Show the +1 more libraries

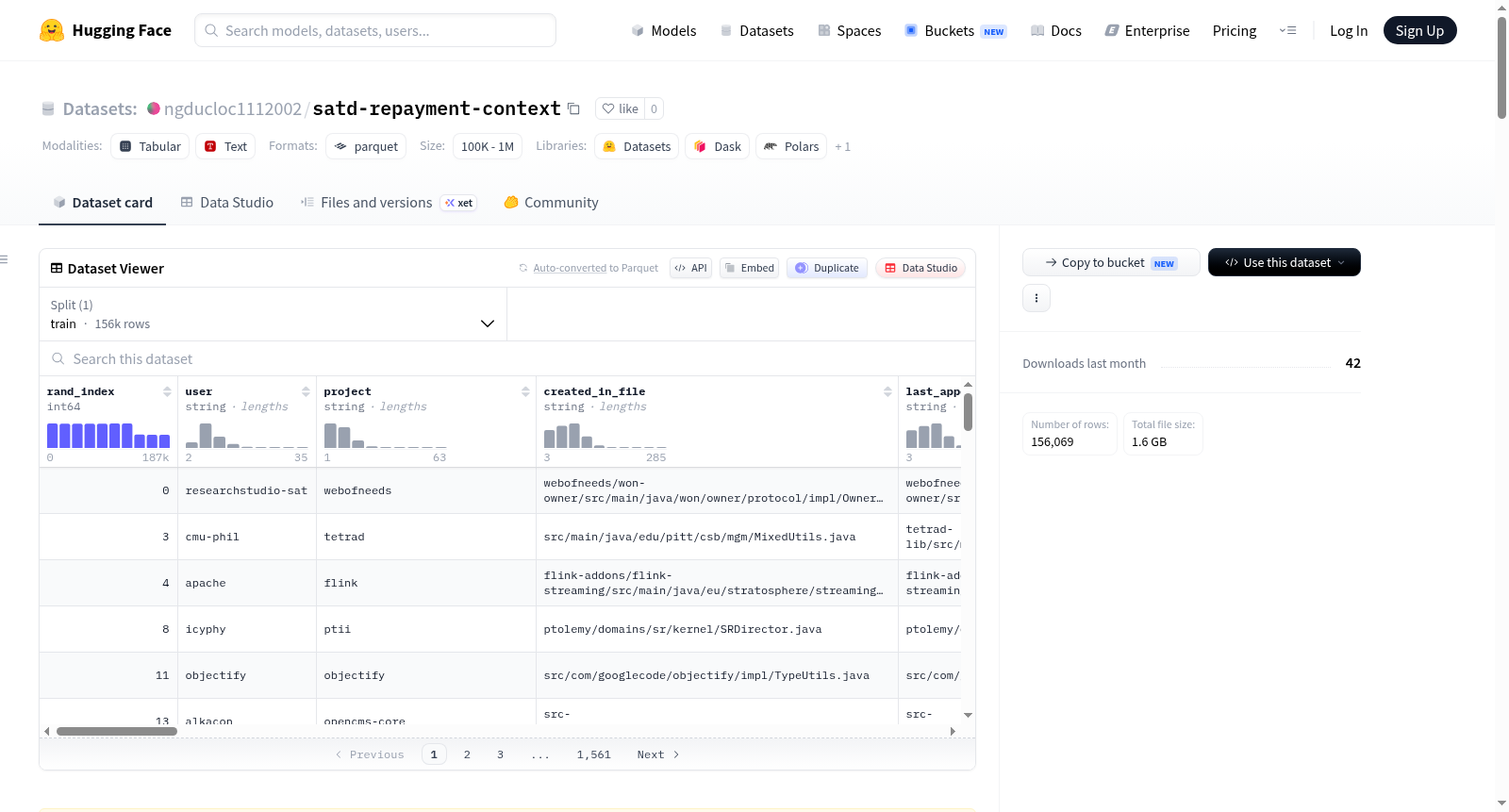tap(843, 146)
